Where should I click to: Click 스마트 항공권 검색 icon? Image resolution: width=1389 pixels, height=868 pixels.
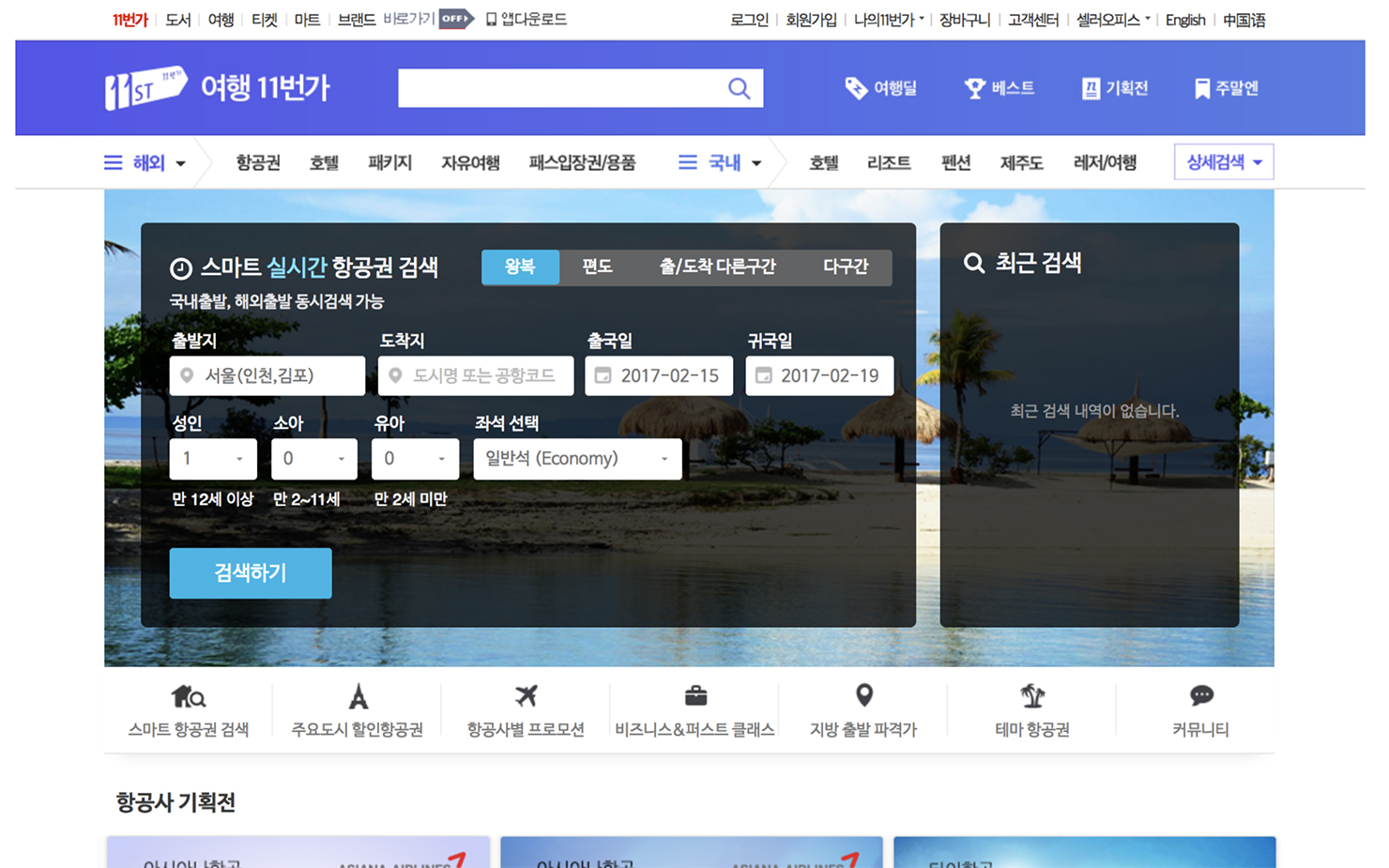pyautogui.click(x=189, y=696)
